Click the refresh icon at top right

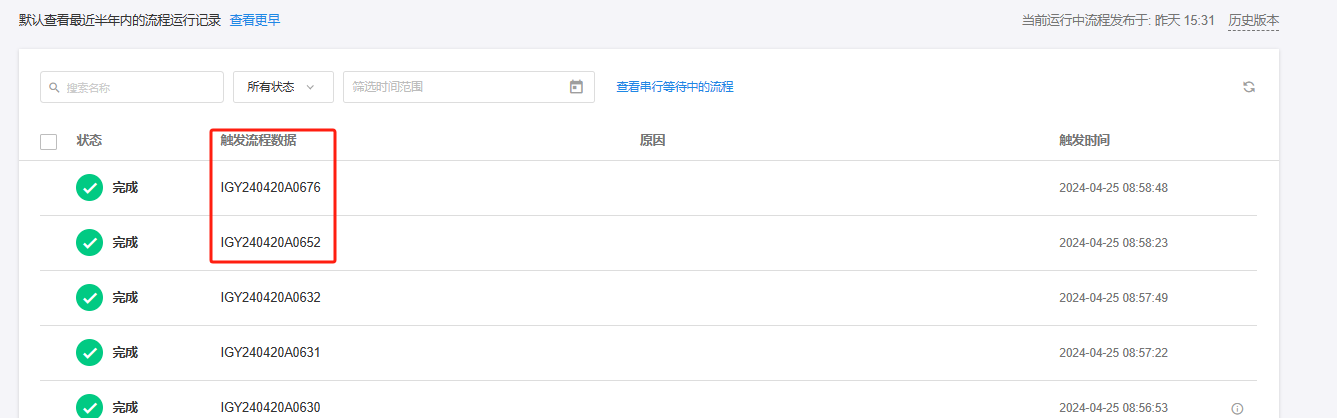(1249, 87)
